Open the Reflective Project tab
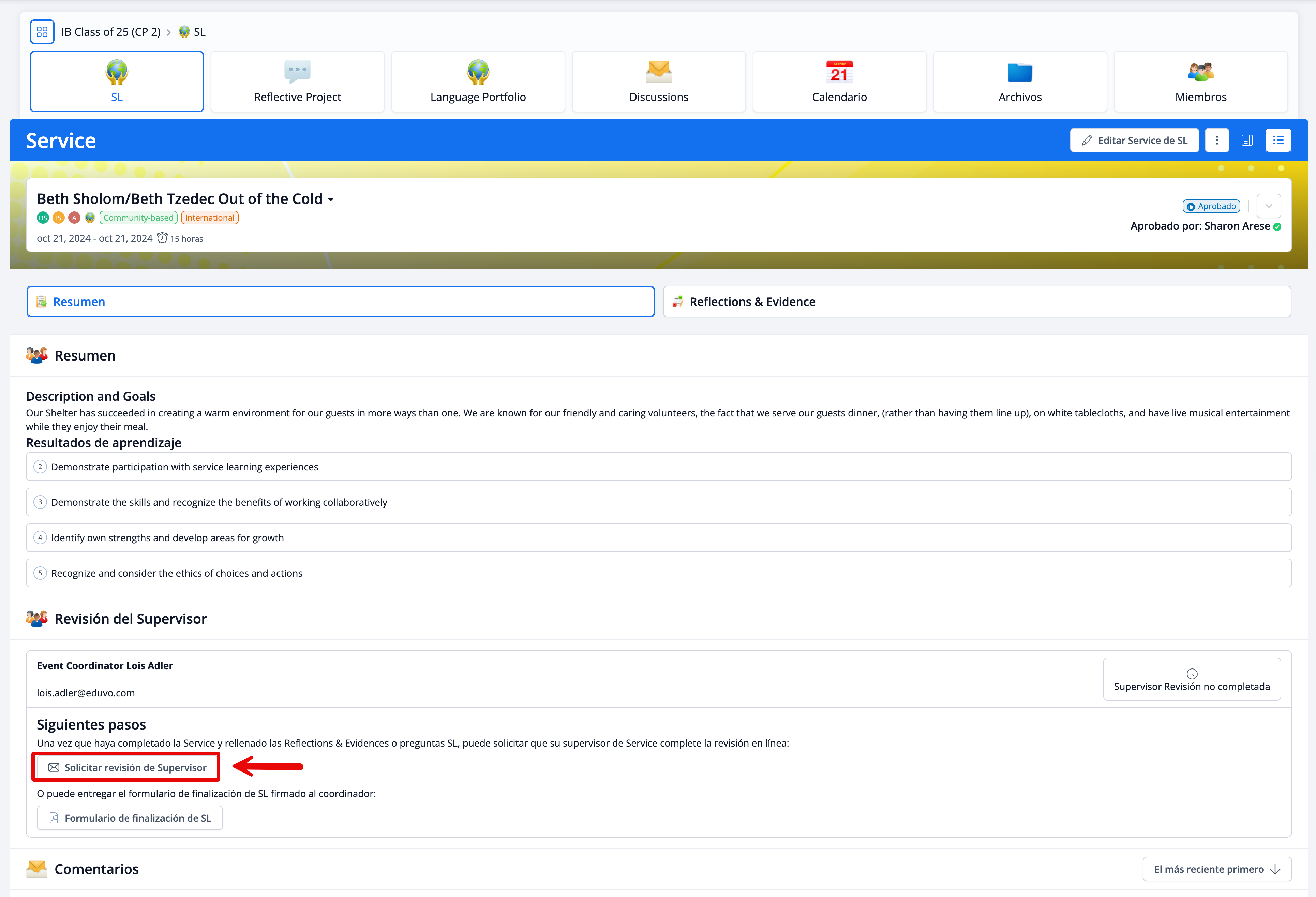The image size is (1316, 897). pyautogui.click(x=297, y=82)
